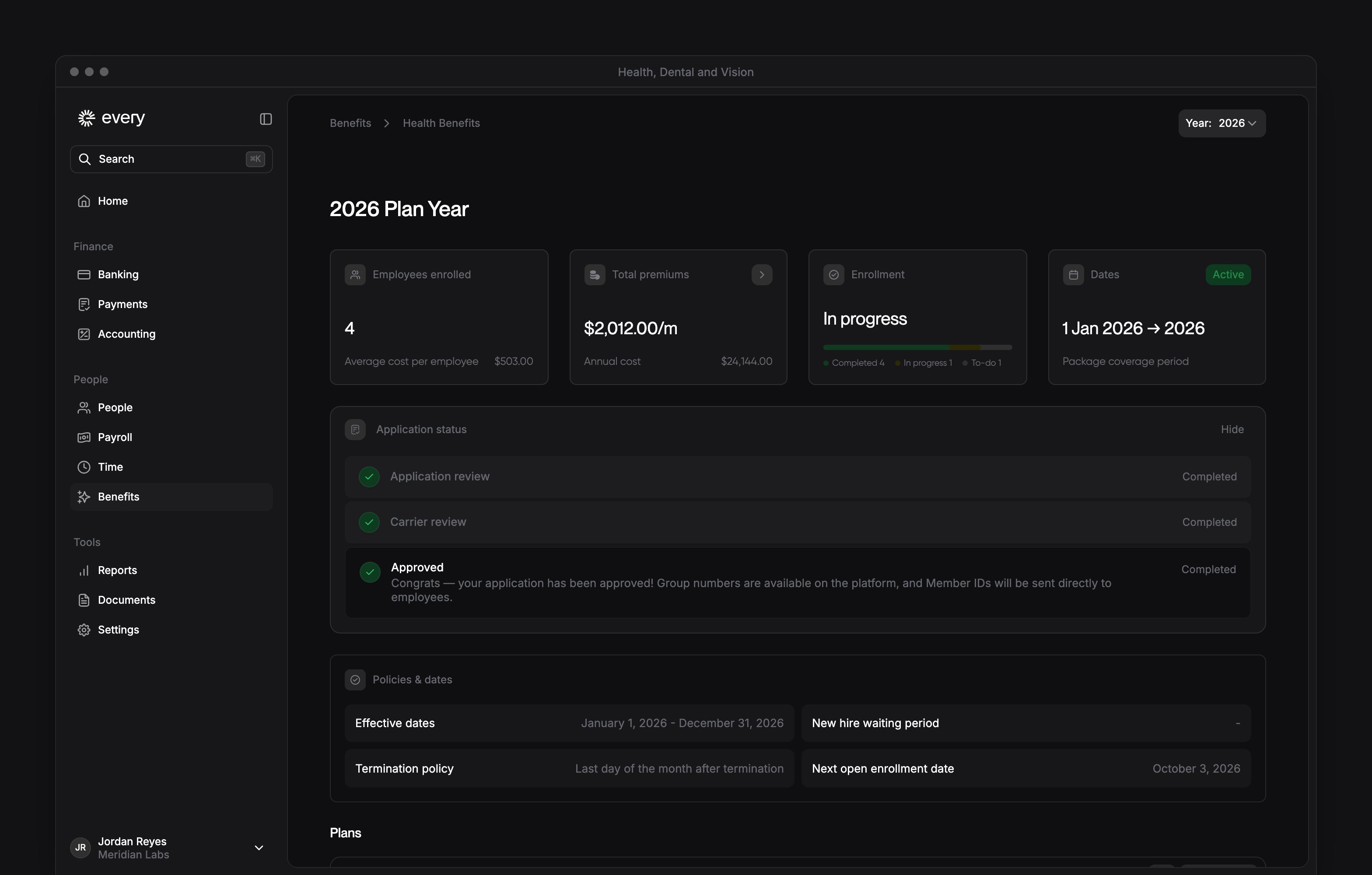
Task: Click the Total premiums coins icon
Action: 594,275
